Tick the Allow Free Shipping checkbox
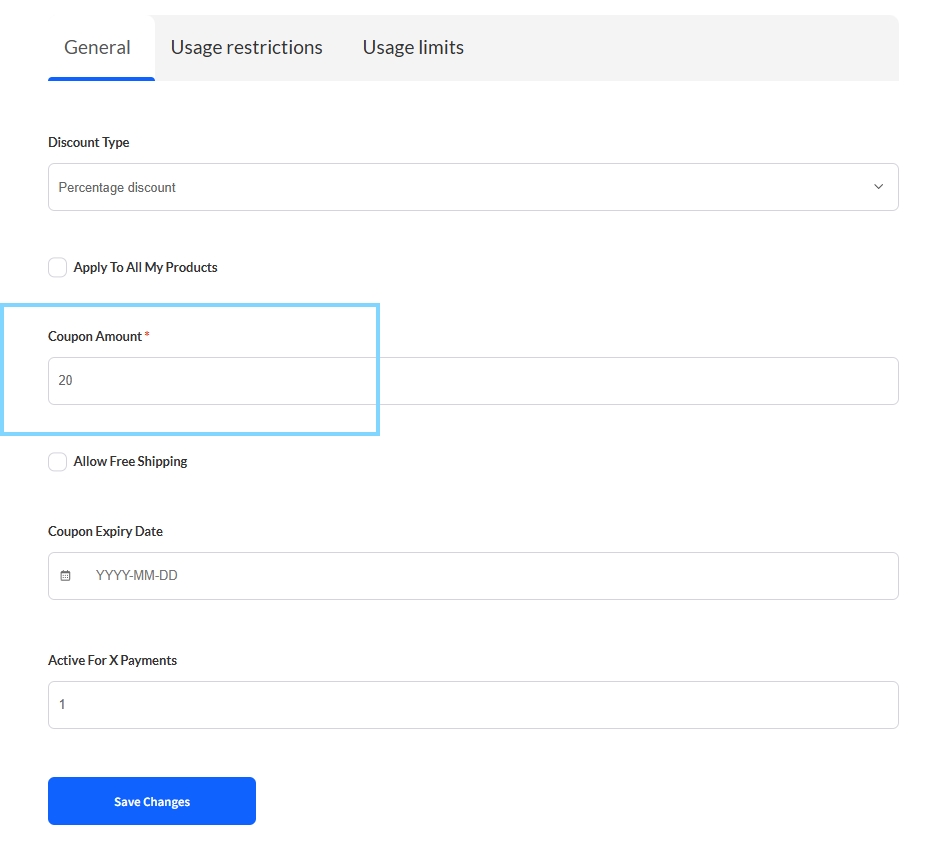The width and height of the screenshot is (951, 859). point(58,461)
